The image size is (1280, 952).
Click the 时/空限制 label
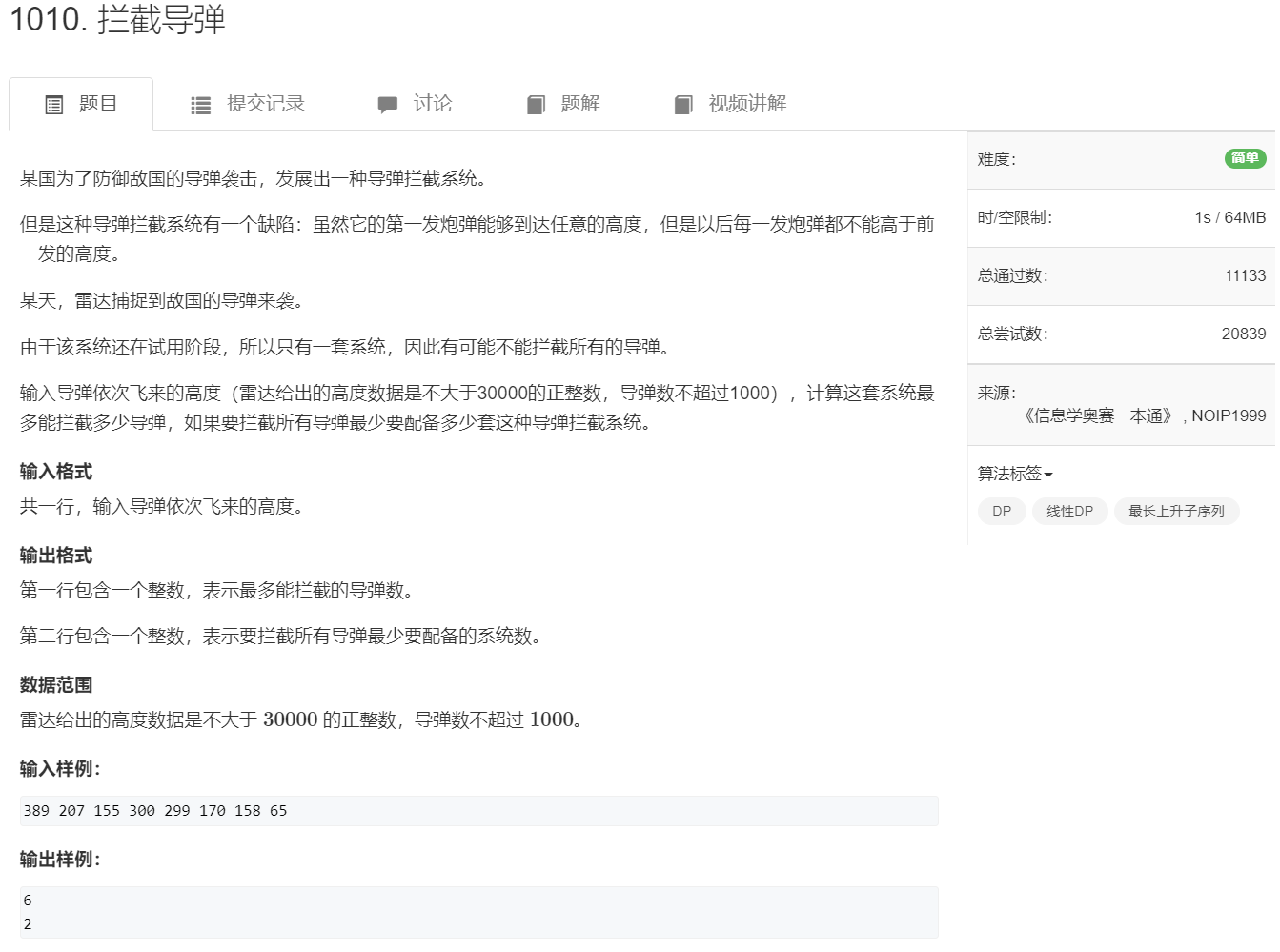pos(1015,217)
